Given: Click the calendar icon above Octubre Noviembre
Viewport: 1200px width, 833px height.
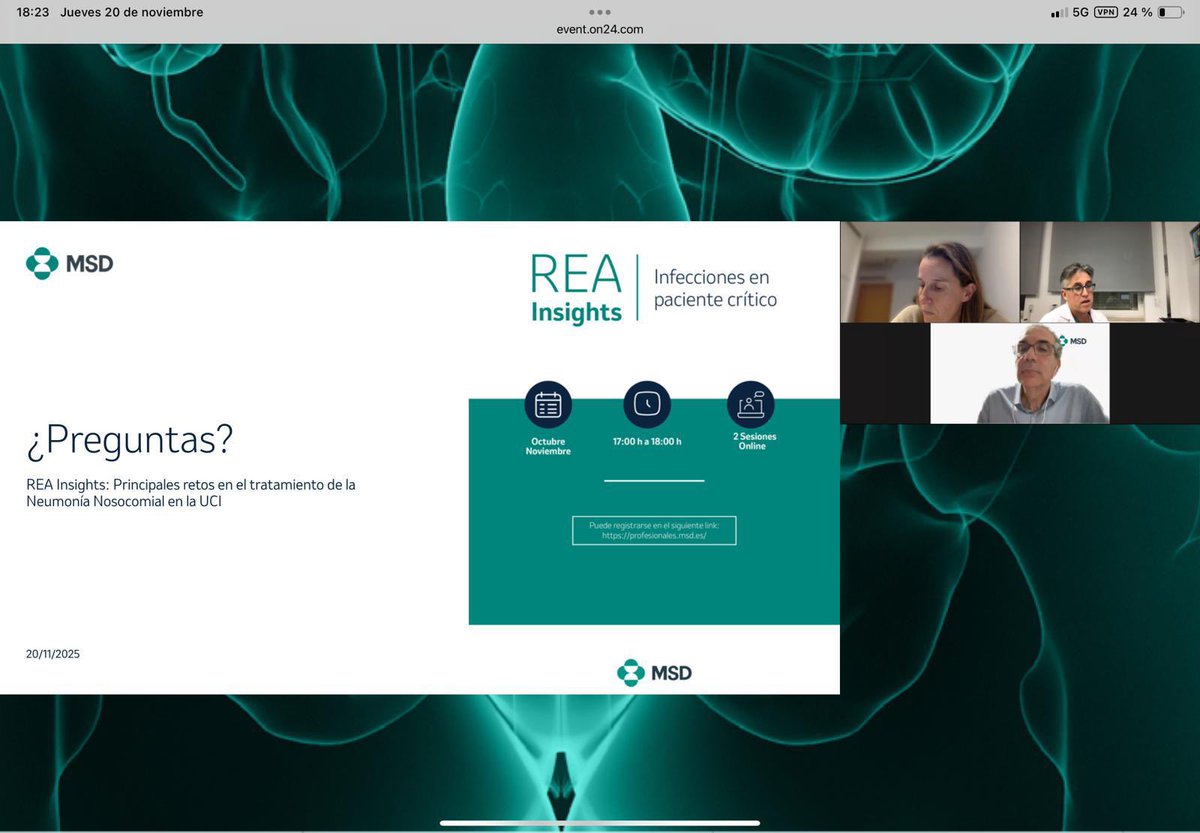Looking at the screenshot, I should click(x=548, y=405).
